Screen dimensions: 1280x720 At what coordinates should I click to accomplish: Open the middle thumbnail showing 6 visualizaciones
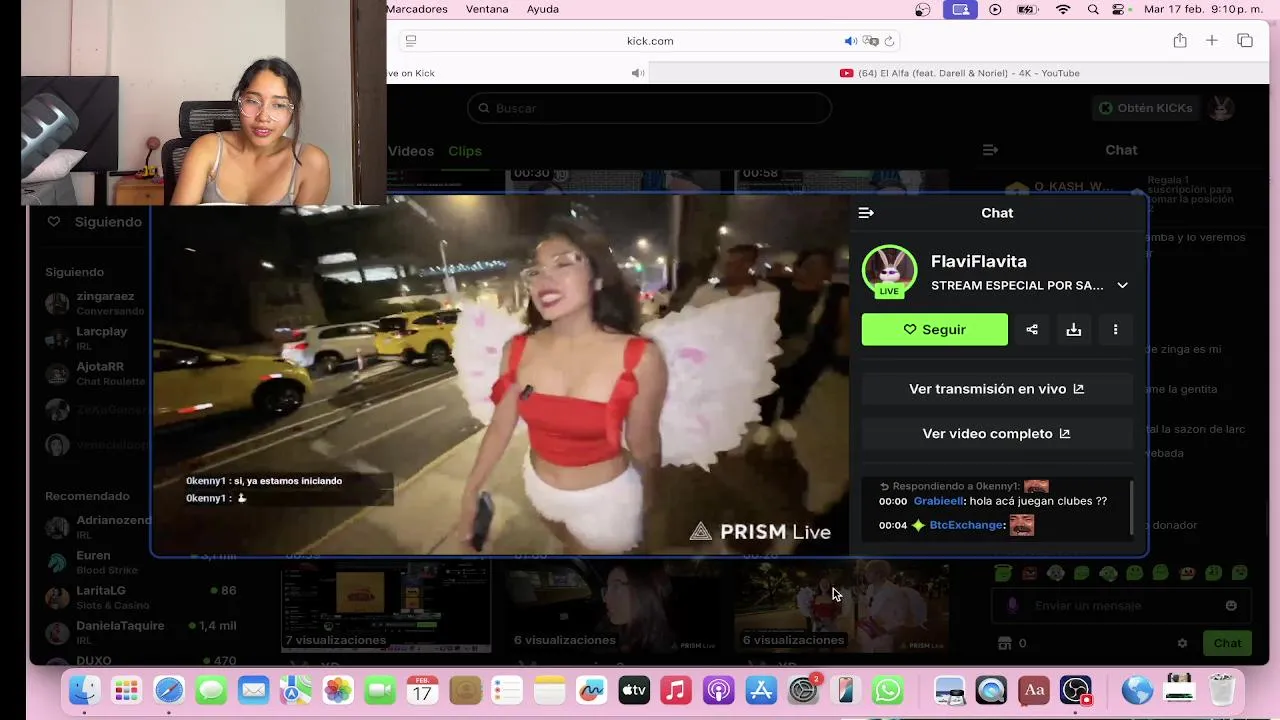[614, 608]
